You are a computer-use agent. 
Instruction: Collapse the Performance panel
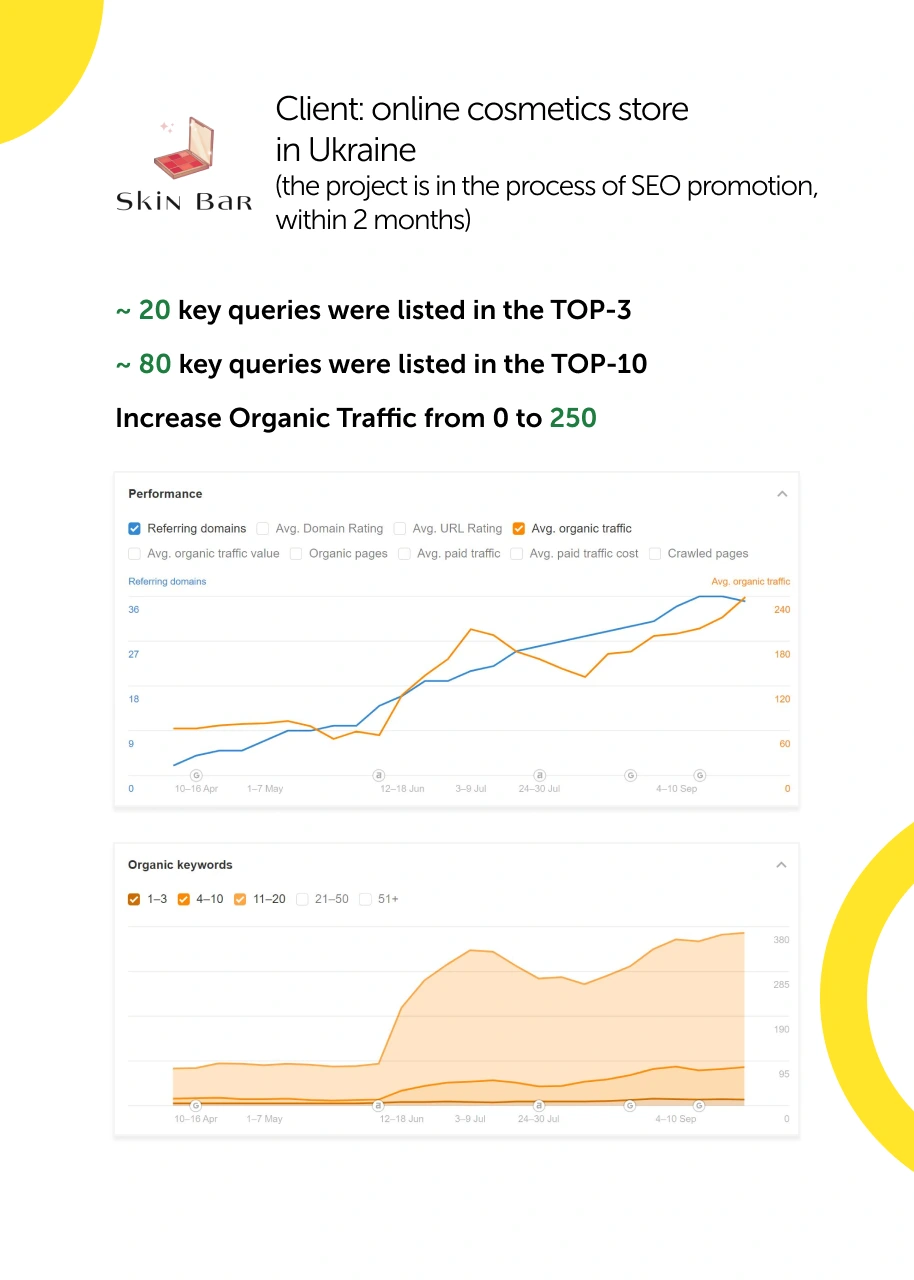(782, 494)
